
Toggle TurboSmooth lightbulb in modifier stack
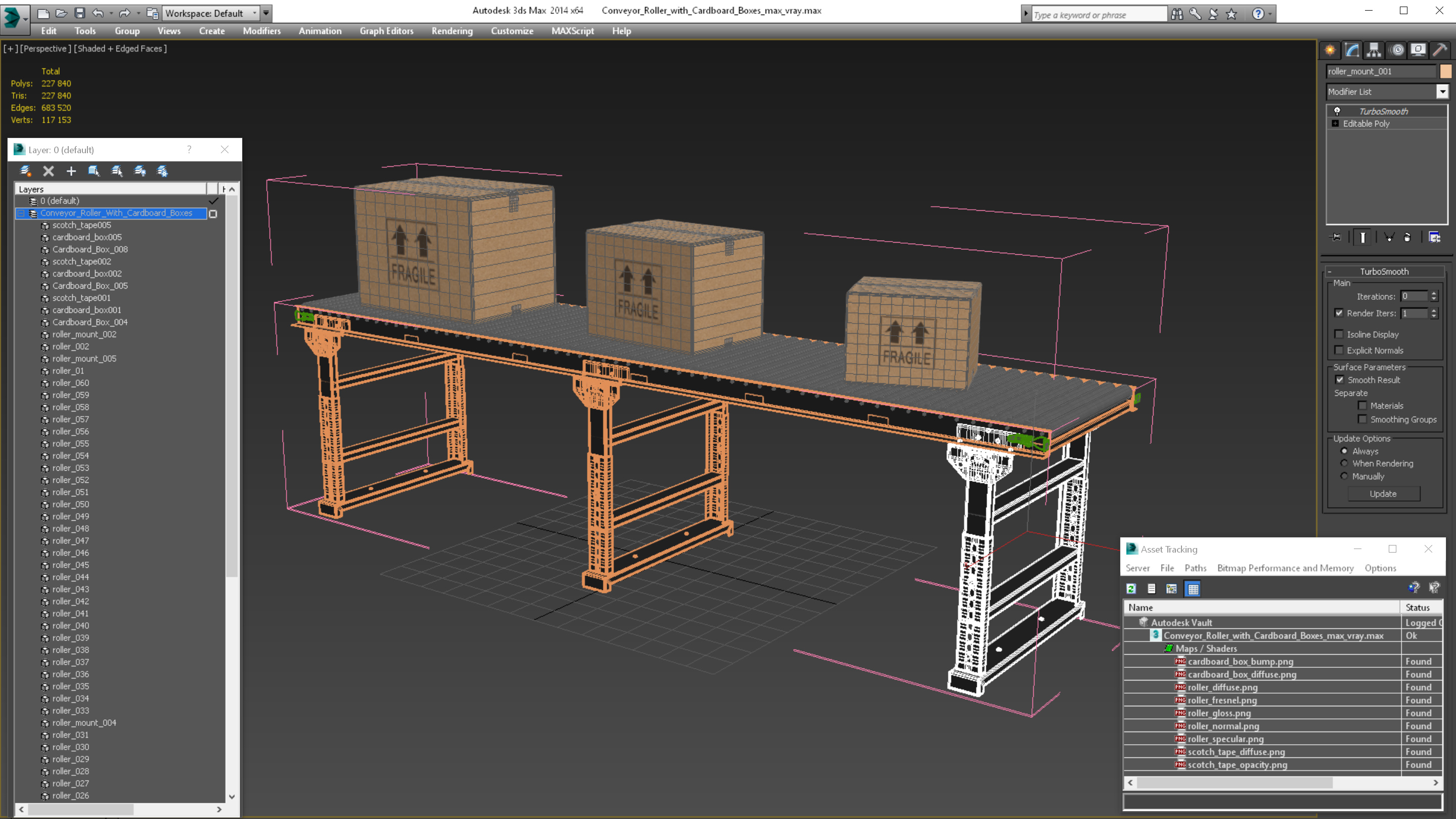[1337, 111]
